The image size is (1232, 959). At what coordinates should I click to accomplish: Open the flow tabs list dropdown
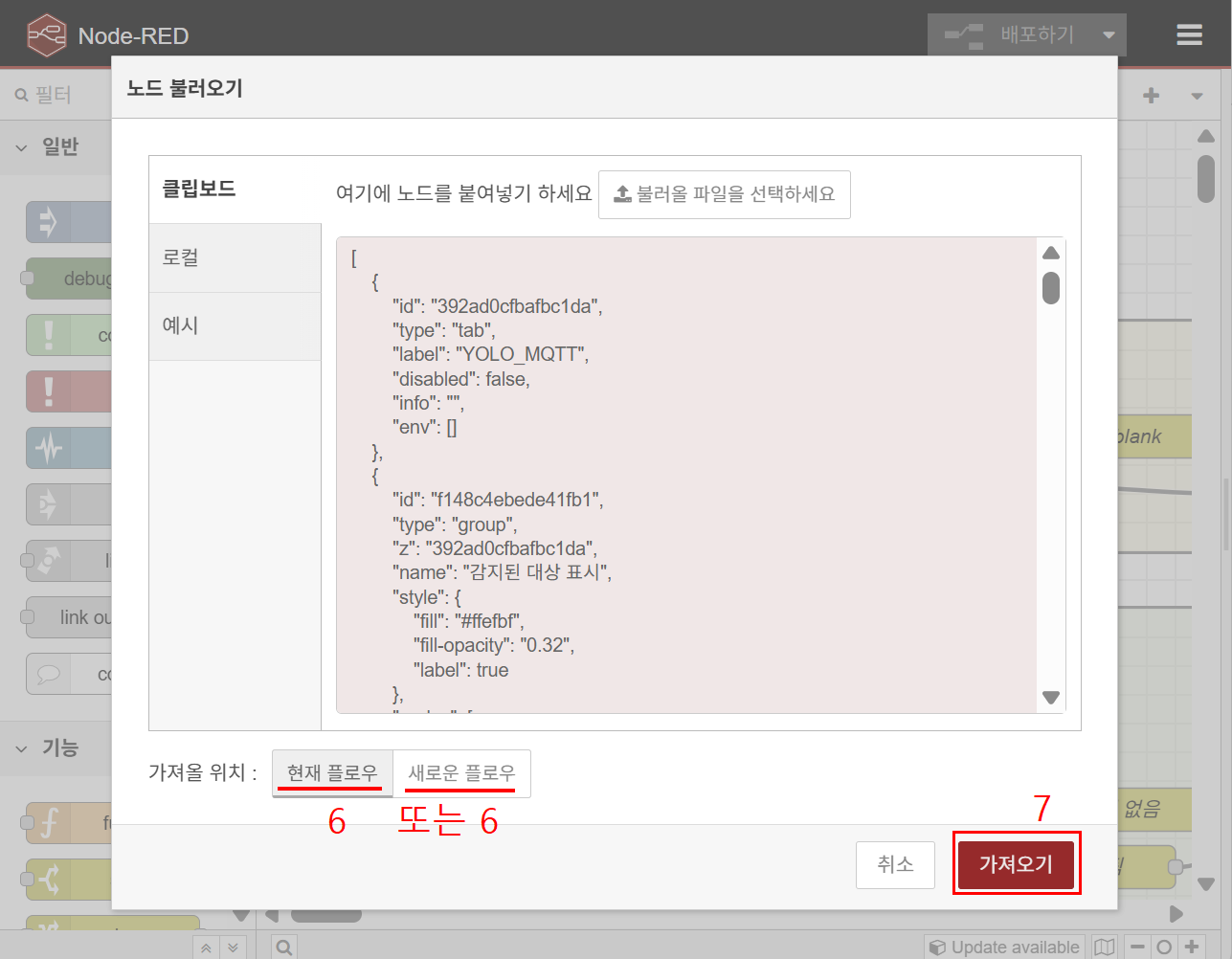(x=1197, y=96)
